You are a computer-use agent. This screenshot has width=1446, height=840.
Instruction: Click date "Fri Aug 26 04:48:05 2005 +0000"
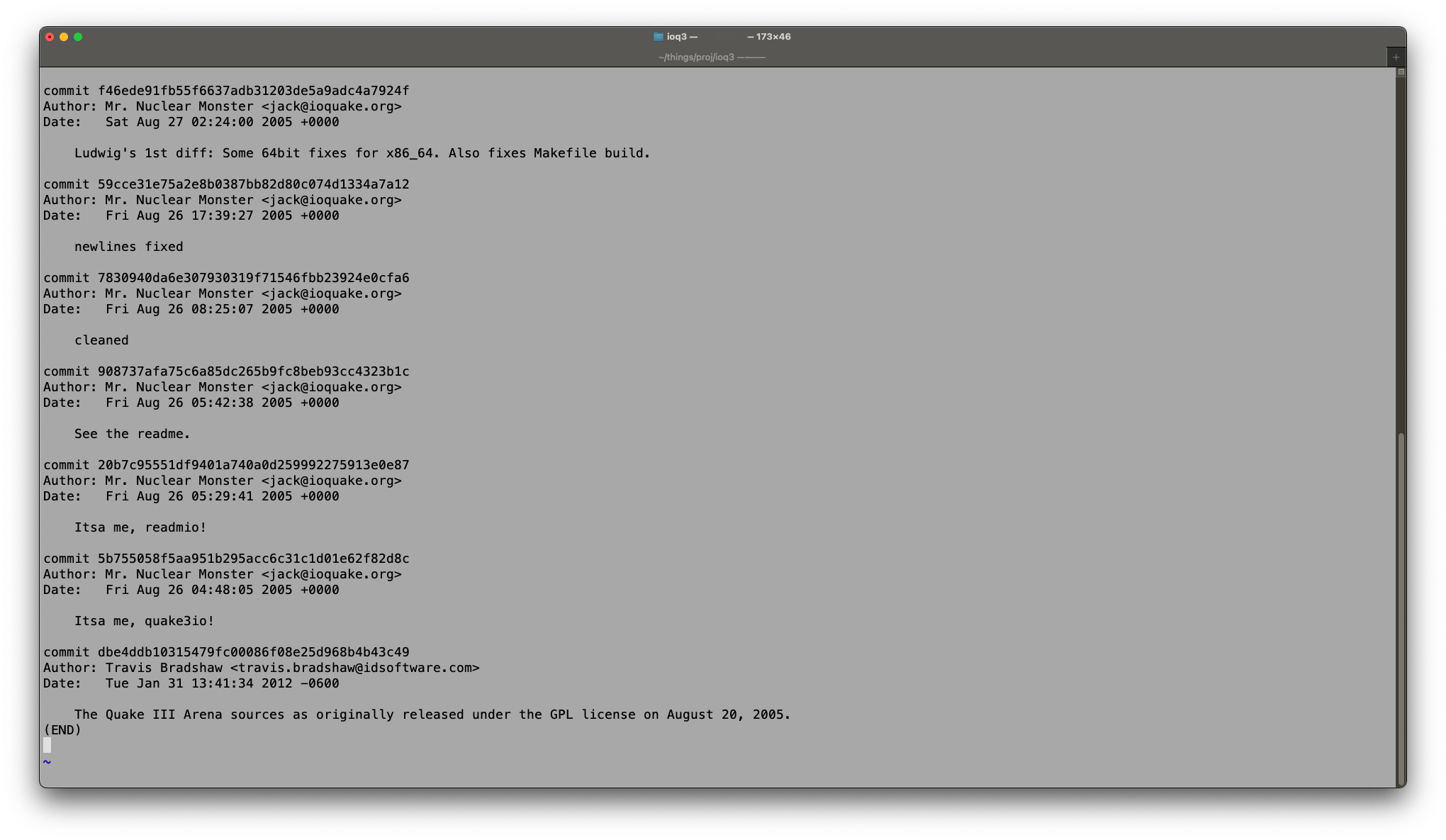tap(222, 590)
